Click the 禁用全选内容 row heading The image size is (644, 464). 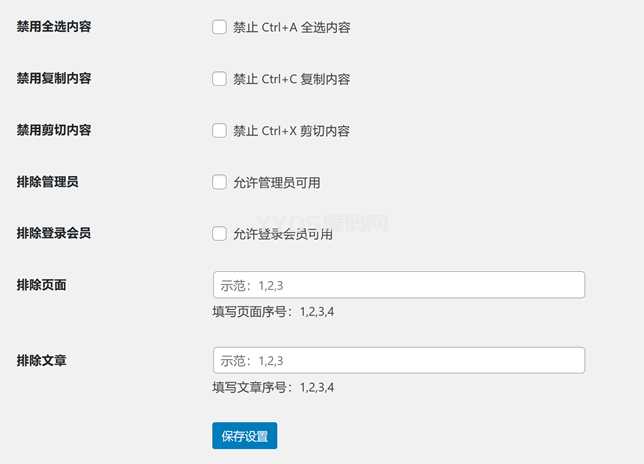[54, 26]
